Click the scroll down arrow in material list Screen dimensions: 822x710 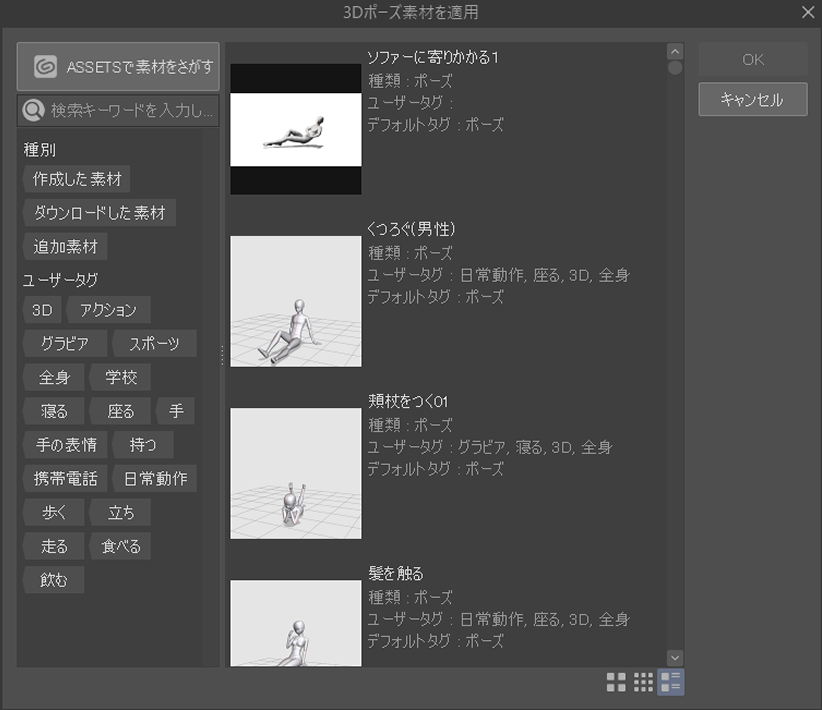[x=675, y=658]
